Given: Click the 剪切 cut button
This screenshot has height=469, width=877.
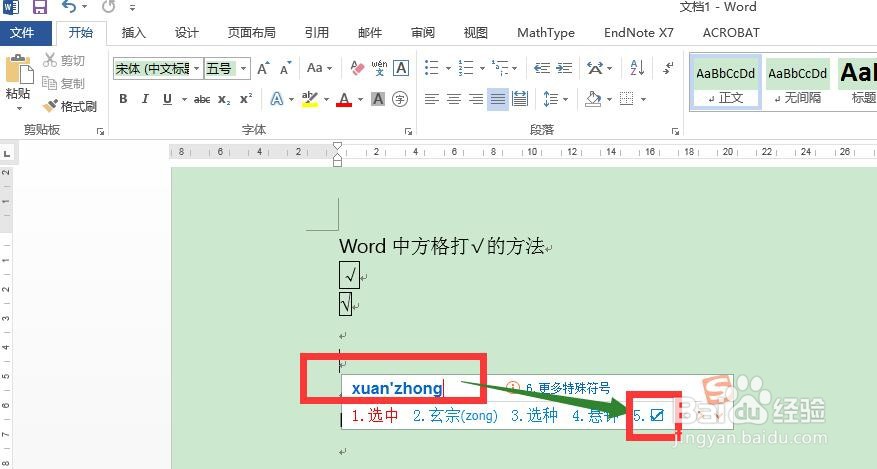Looking at the screenshot, I should point(64,60).
